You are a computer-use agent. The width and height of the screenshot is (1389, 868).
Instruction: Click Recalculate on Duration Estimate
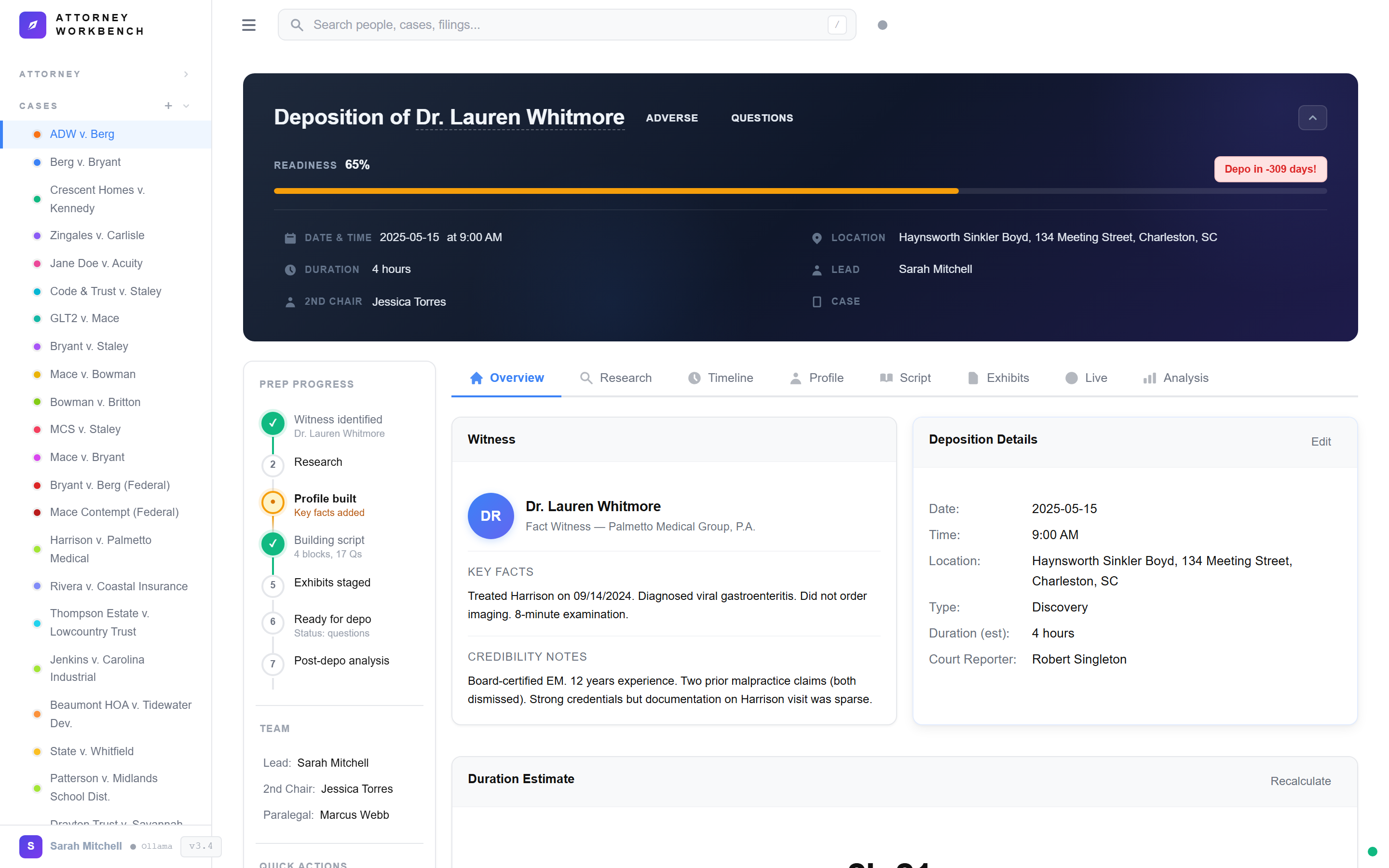1300,781
